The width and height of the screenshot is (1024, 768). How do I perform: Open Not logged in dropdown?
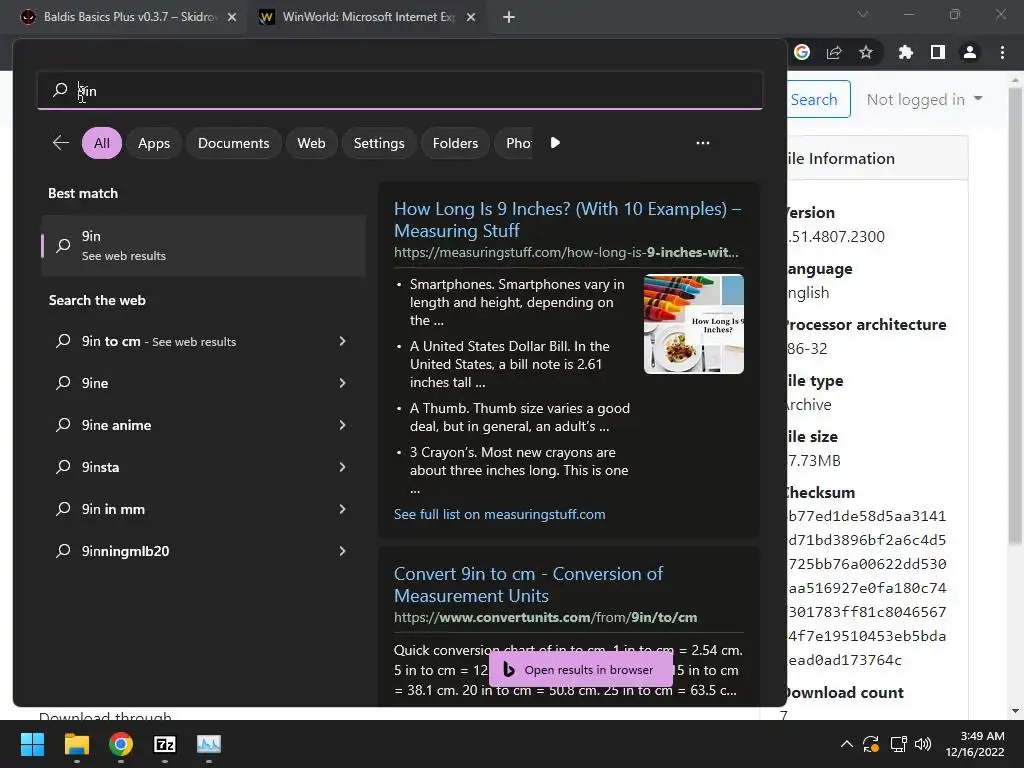click(924, 99)
